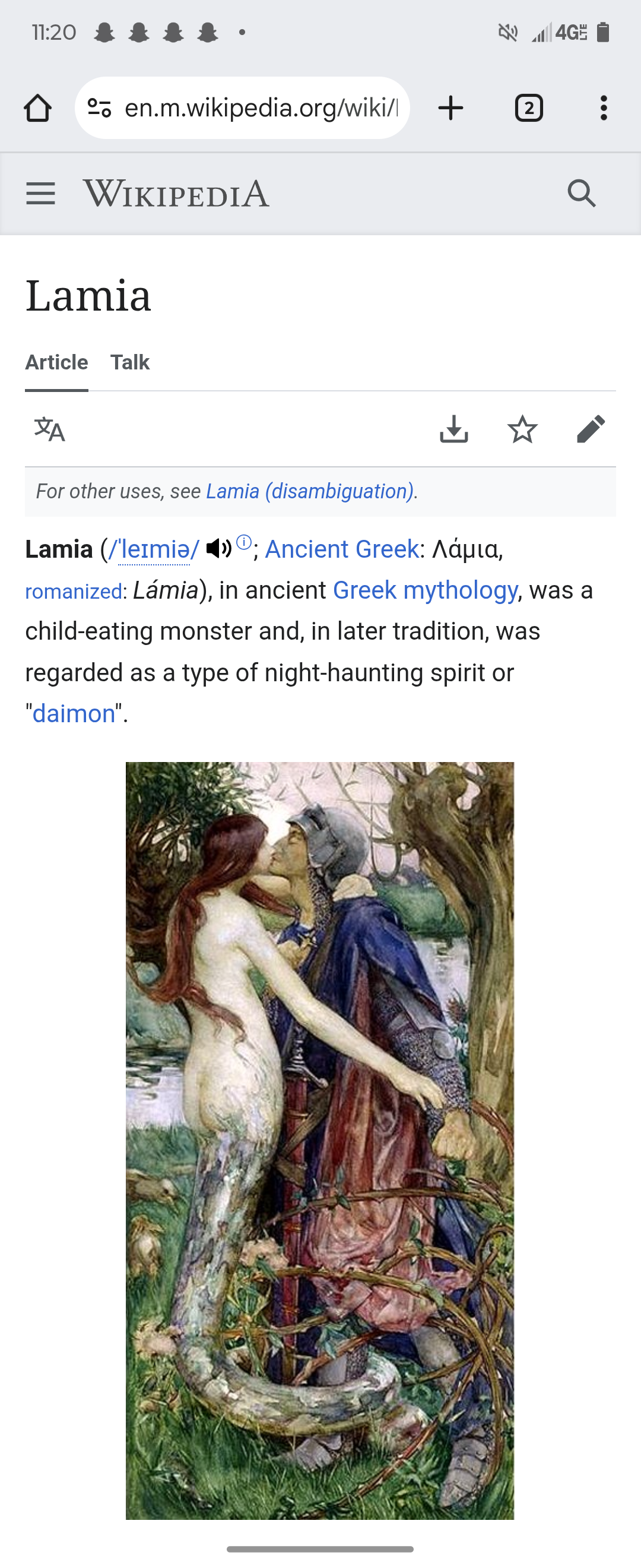The image size is (641, 1568).
Task: Open Lamia (disambiguation) link
Action: (x=310, y=491)
